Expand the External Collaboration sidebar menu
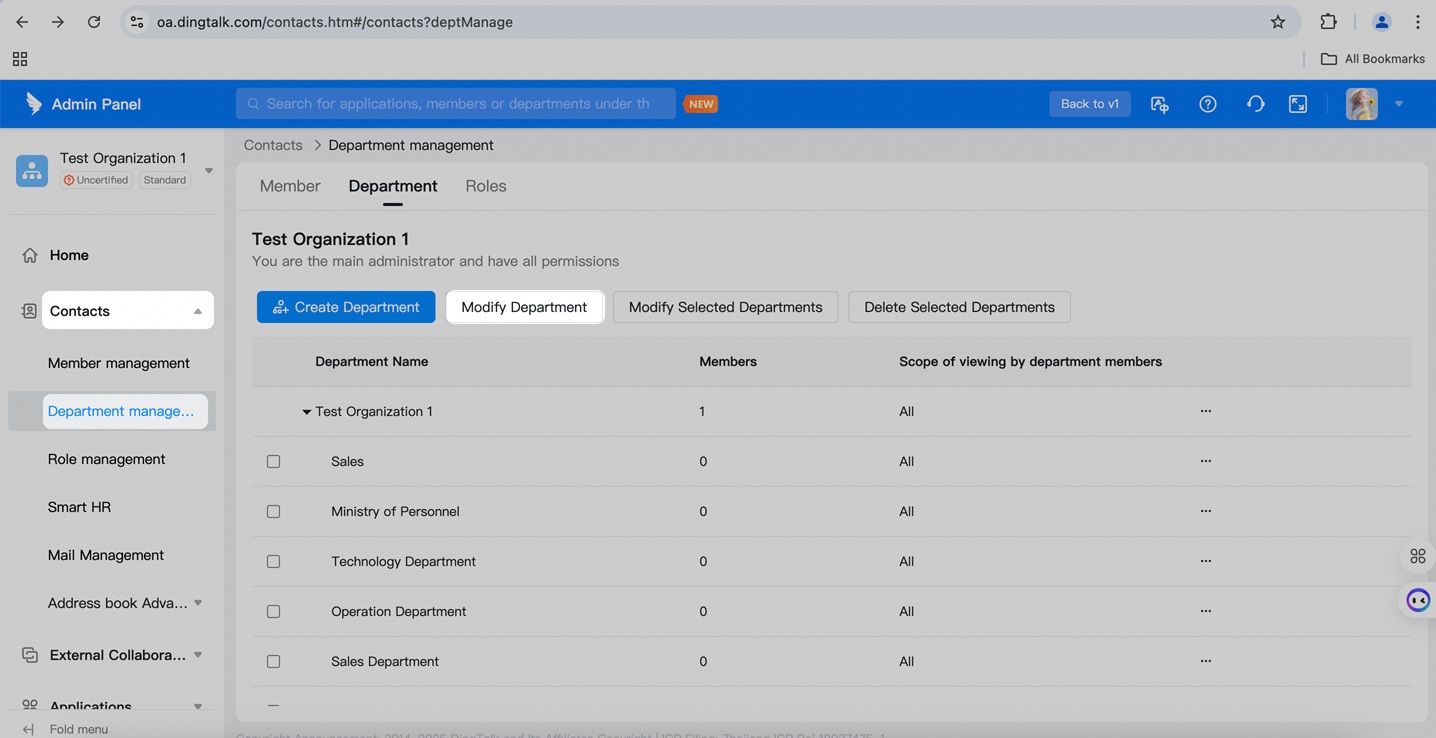The width and height of the screenshot is (1436, 738). coord(197,655)
